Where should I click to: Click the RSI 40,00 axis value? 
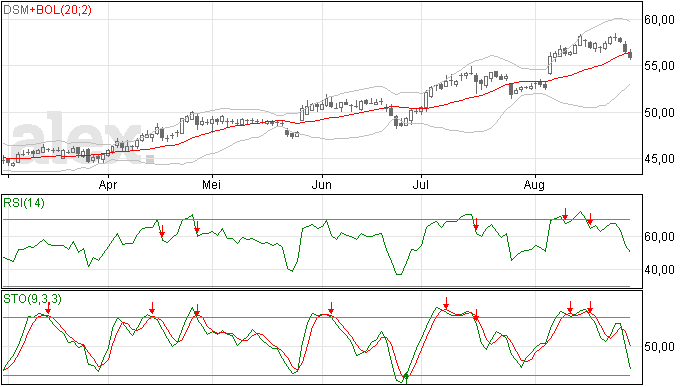coord(659,269)
